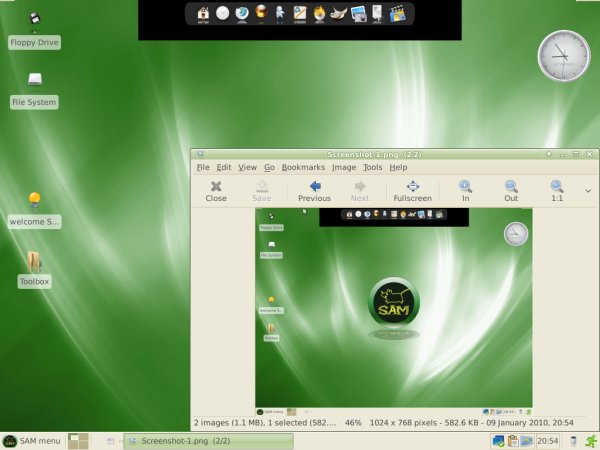Click the displayed screenshot image preview
Viewport: 600px width, 450px height.
pos(394,312)
